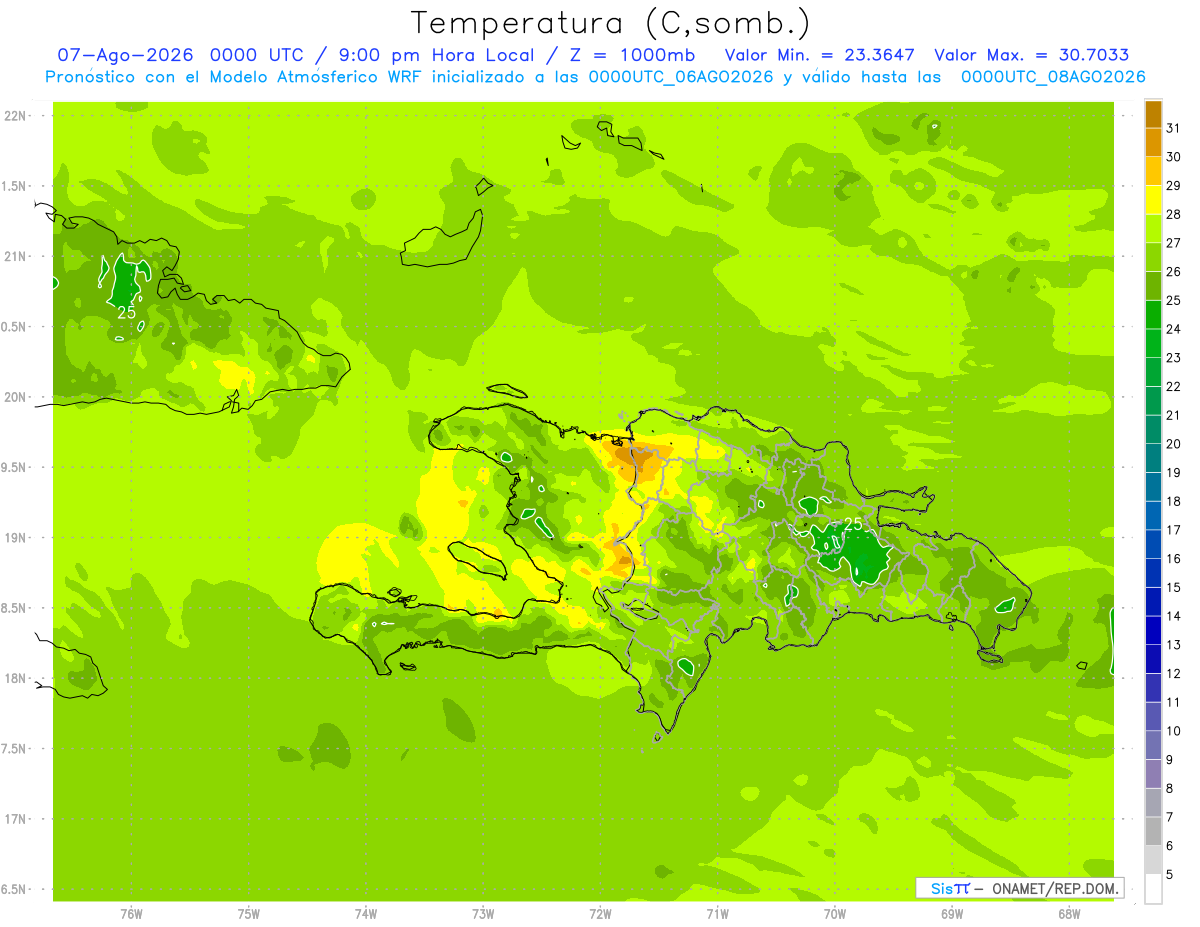Click the "Valor Min. = 23.3647" value
This screenshot has height=927, width=1200.
(x=820, y=55)
